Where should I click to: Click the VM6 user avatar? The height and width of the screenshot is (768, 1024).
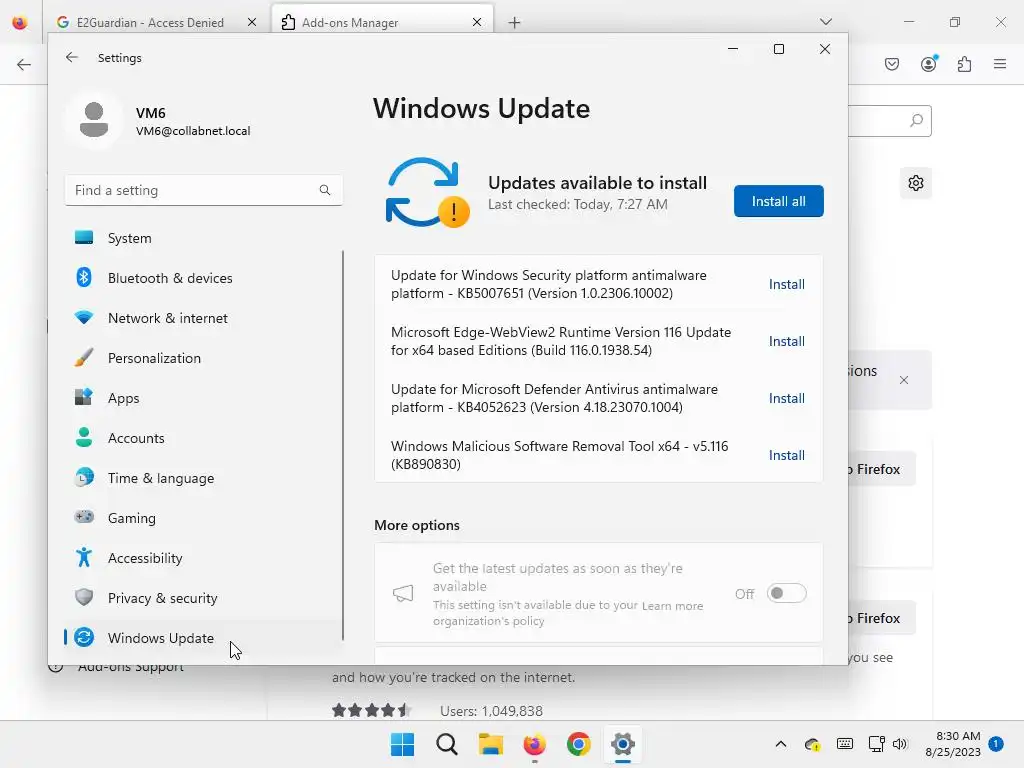click(x=94, y=120)
